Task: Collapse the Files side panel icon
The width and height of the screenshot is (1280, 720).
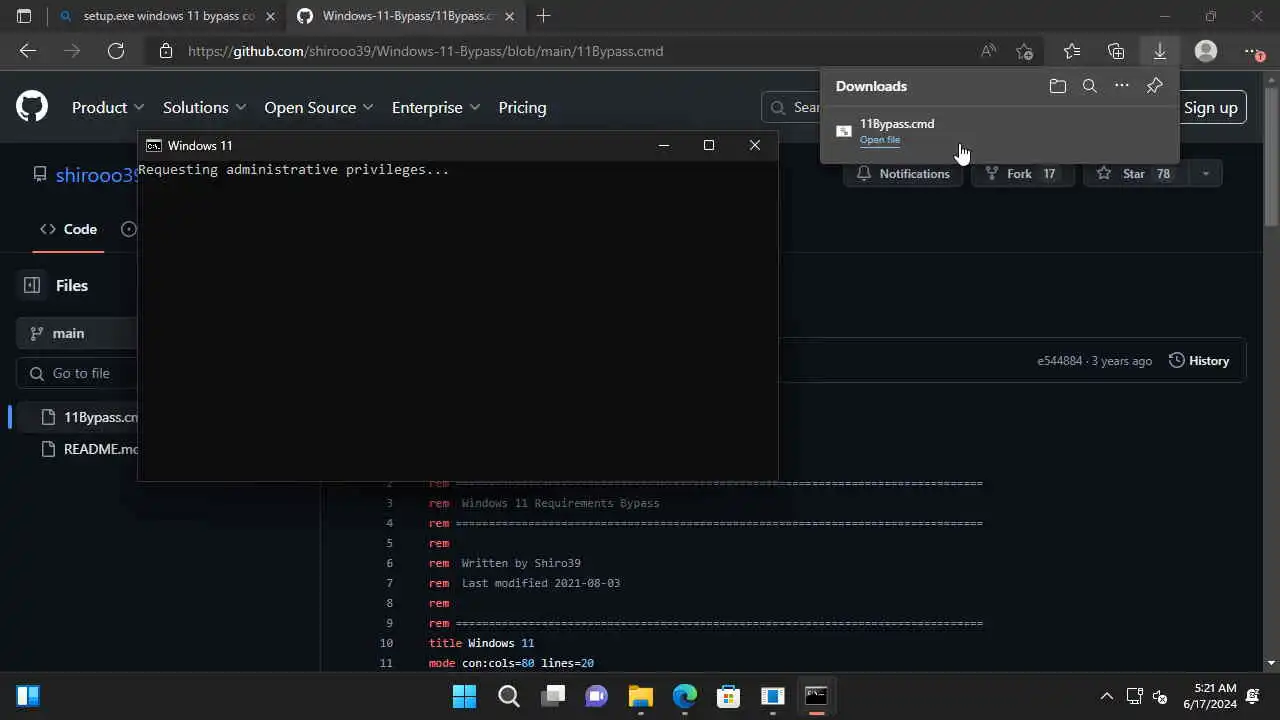Action: coord(32,285)
